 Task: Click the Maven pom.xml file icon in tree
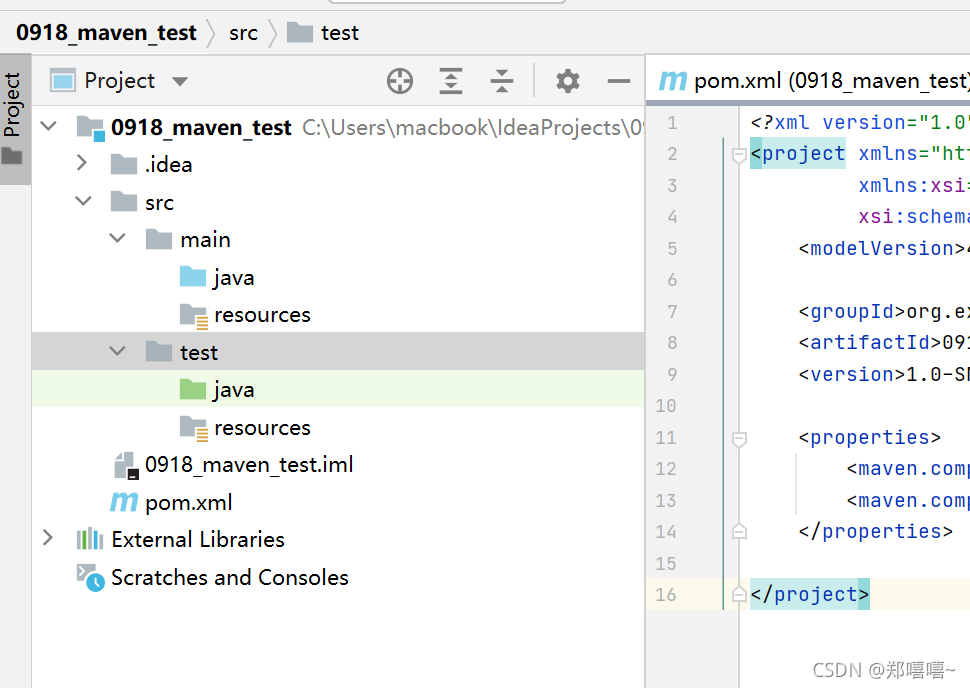coord(124,502)
